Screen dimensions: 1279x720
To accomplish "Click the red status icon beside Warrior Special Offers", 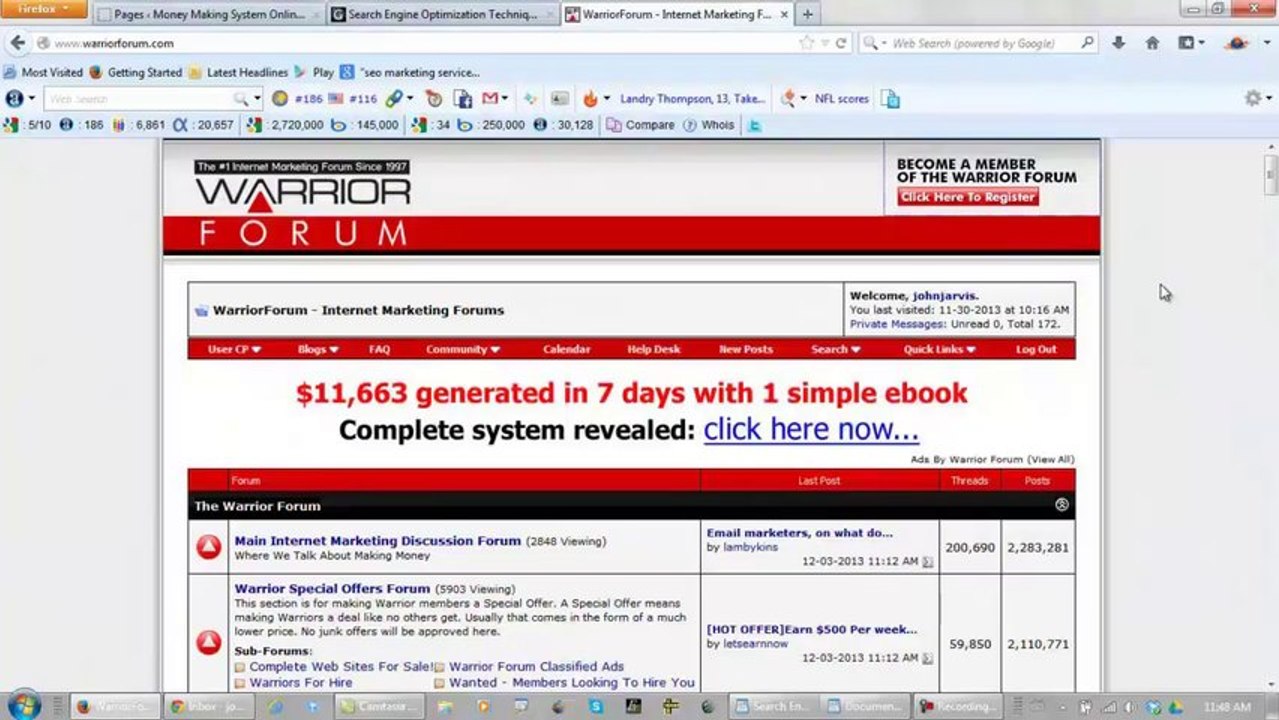I will [x=208, y=642].
